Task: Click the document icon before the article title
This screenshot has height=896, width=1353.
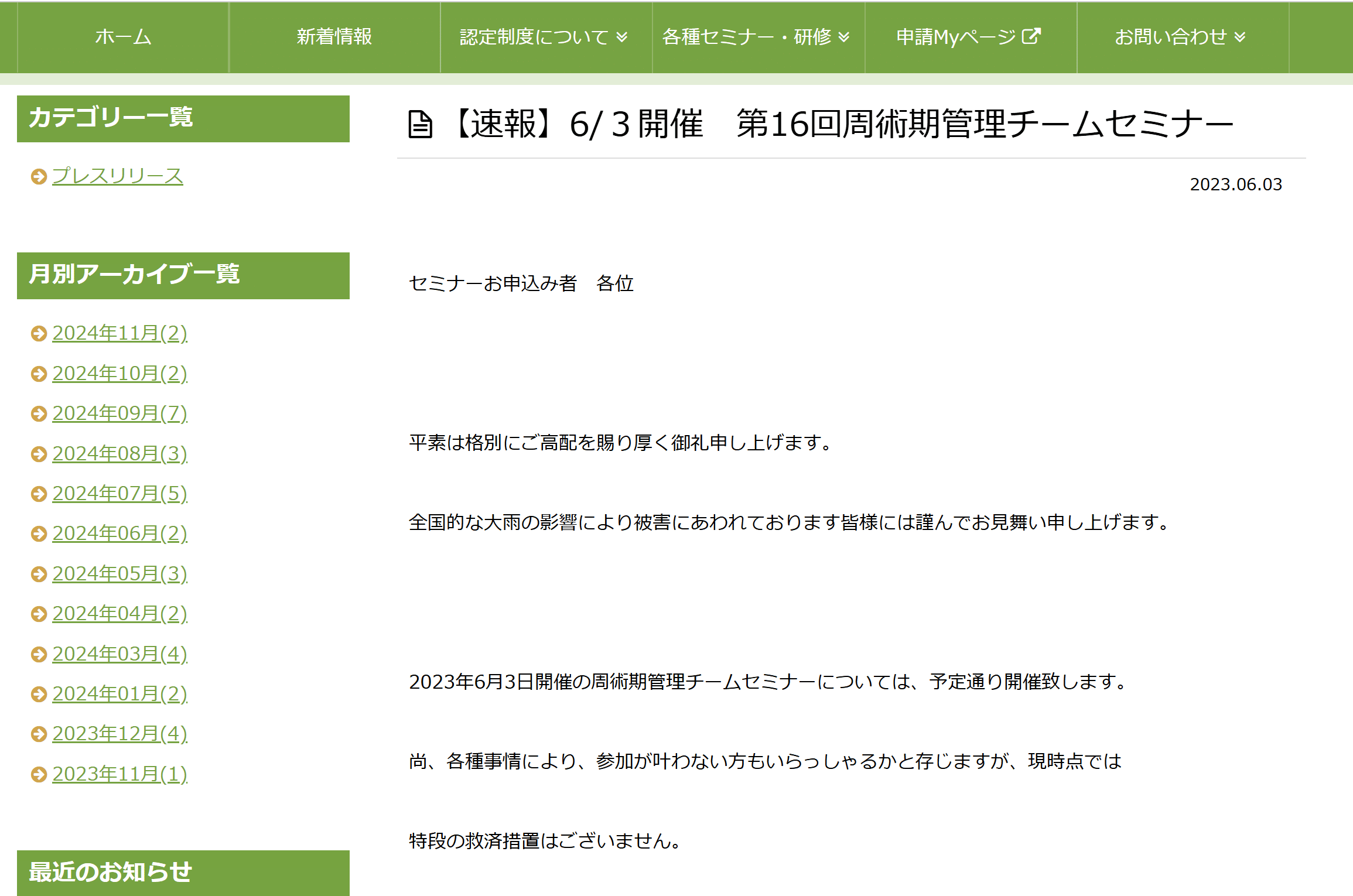Action: pos(420,124)
